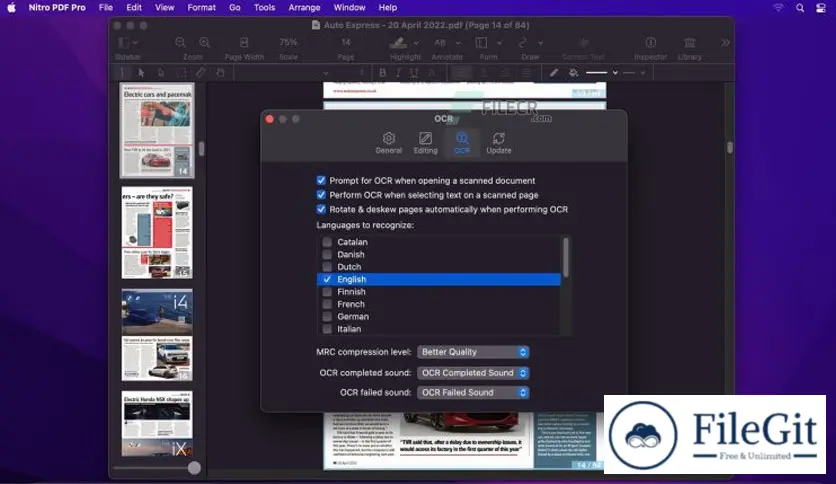Viewport: 836px width, 484px height.
Task: Click the Correct Text tool
Action: tap(583, 43)
